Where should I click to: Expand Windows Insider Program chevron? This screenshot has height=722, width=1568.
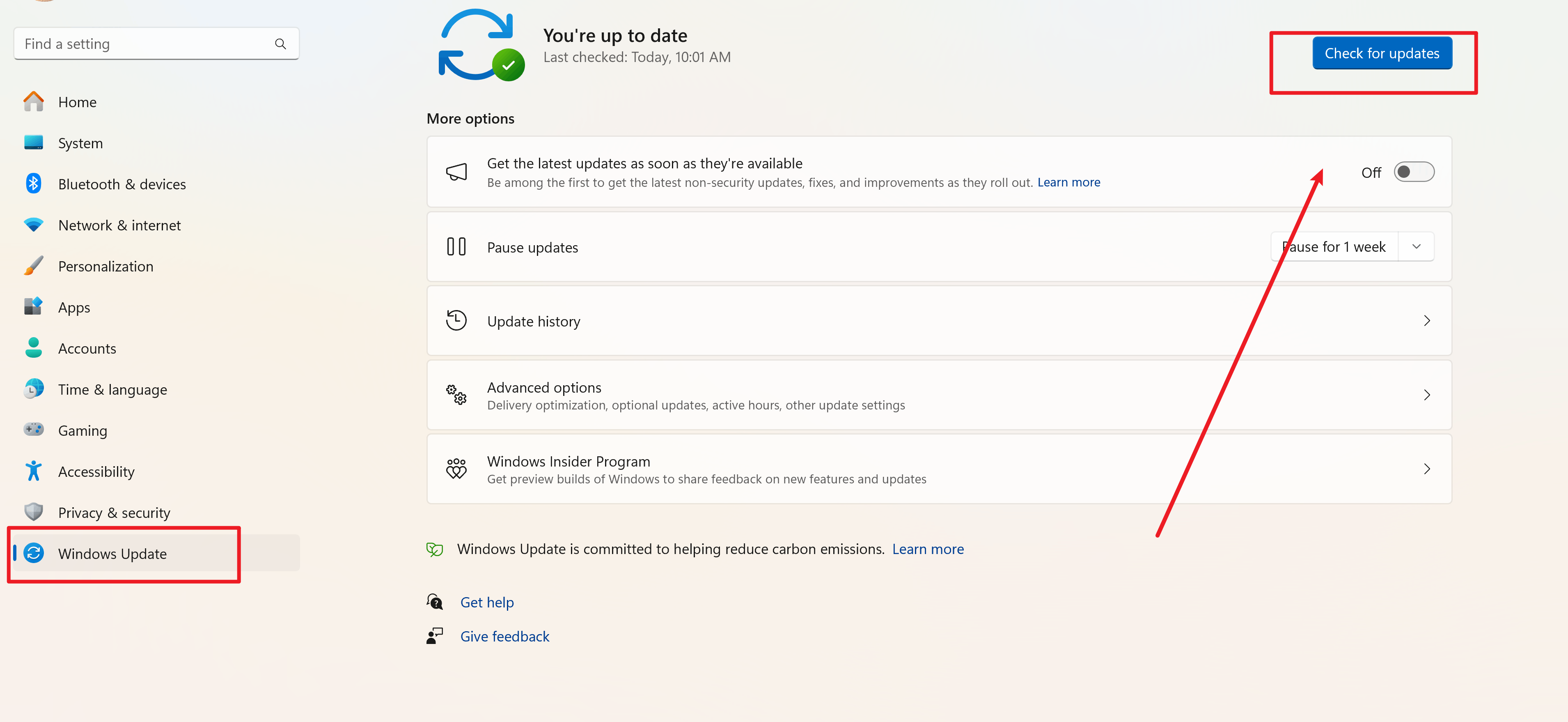pyautogui.click(x=1427, y=469)
